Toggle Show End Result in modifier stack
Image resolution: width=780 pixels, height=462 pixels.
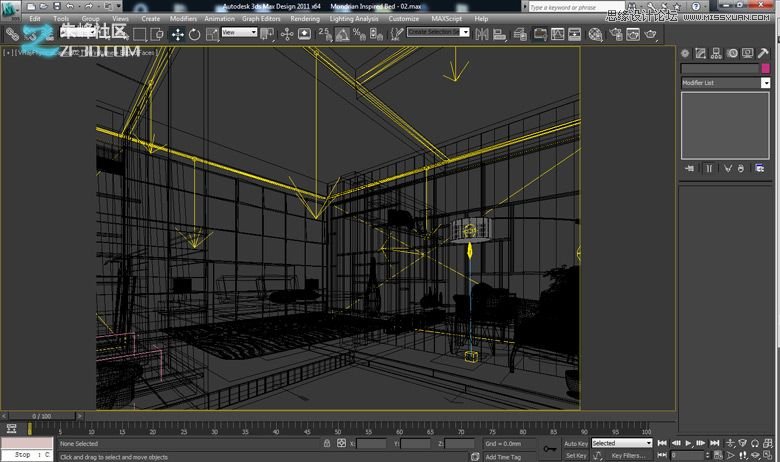click(708, 169)
